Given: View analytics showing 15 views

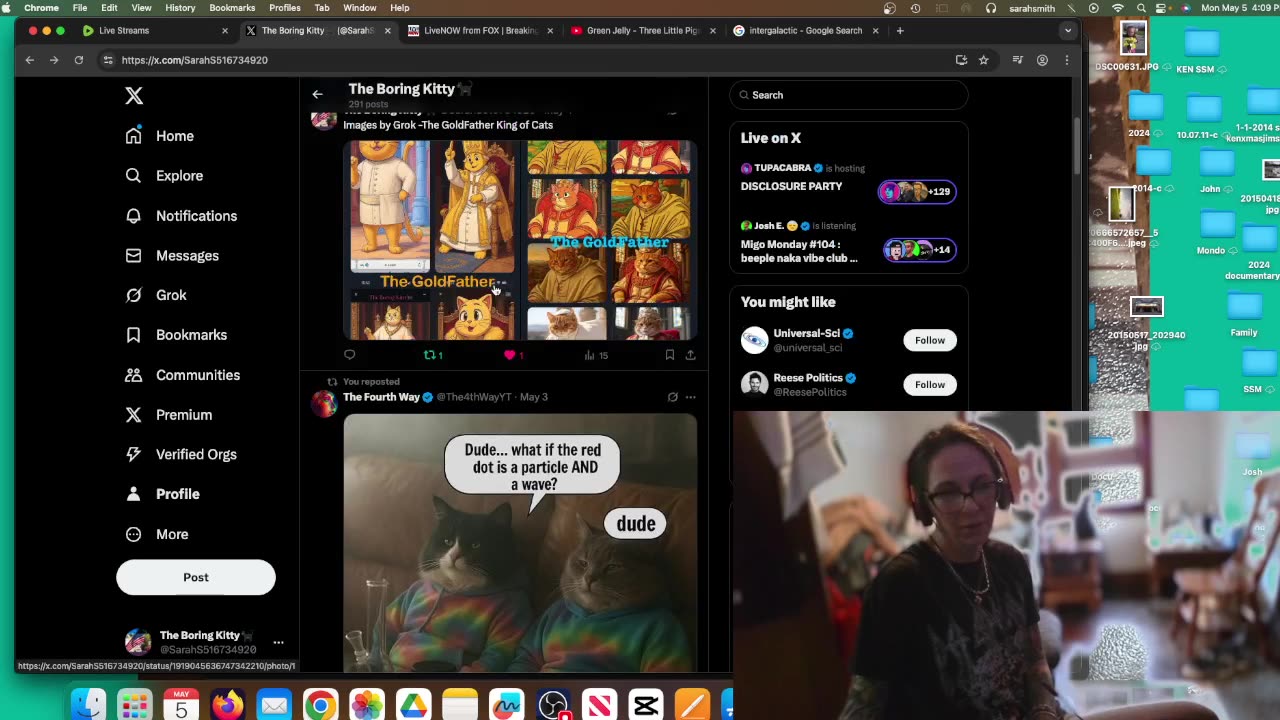Looking at the screenshot, I should pos(596,355).
